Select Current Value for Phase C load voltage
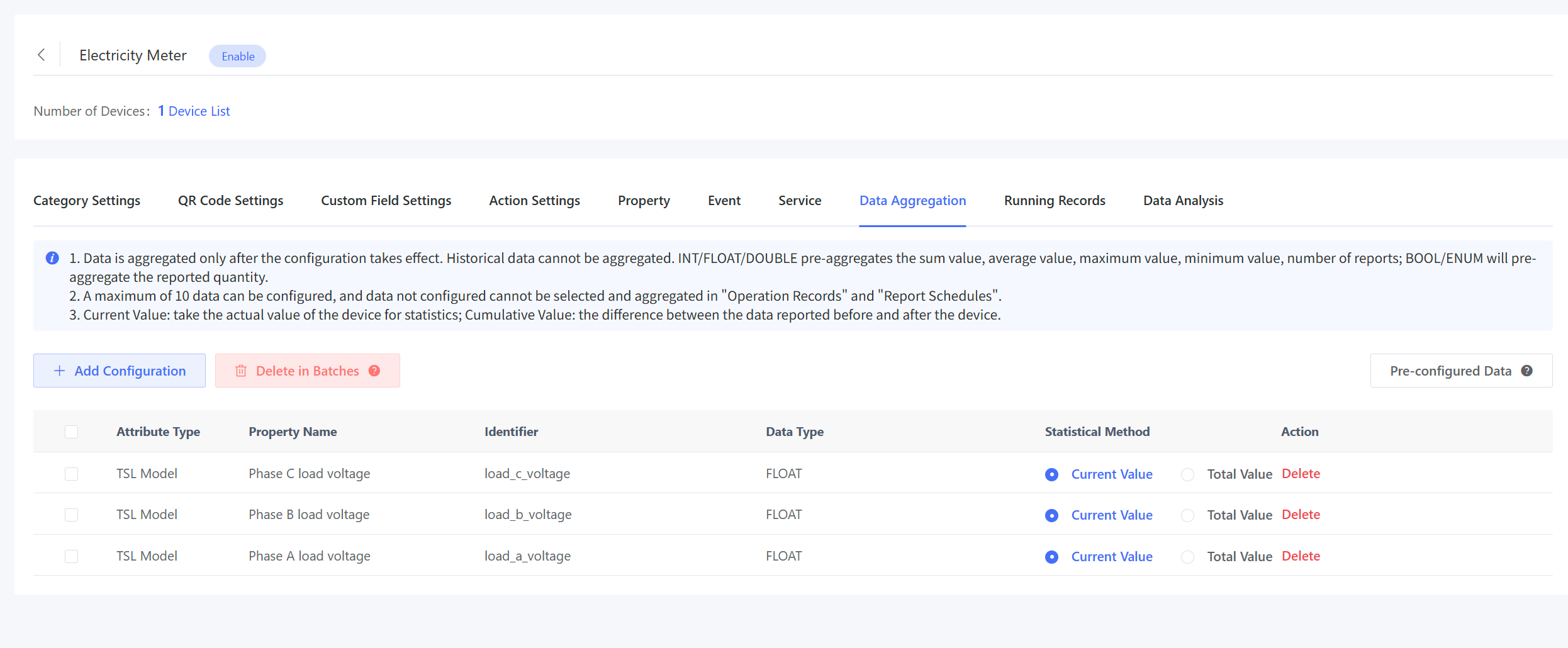1568x648 pixels. tap(1051, 475)
